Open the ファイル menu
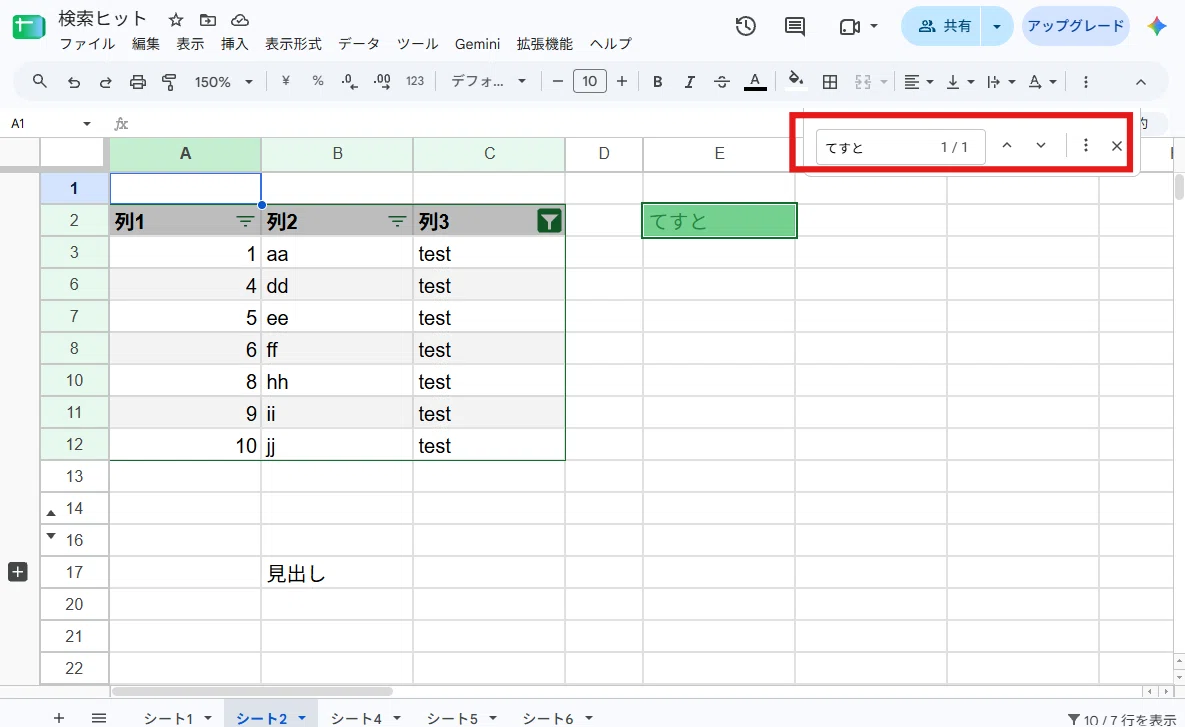The height and width of the screenshot is (727, 1185). (x=88, y=44)
